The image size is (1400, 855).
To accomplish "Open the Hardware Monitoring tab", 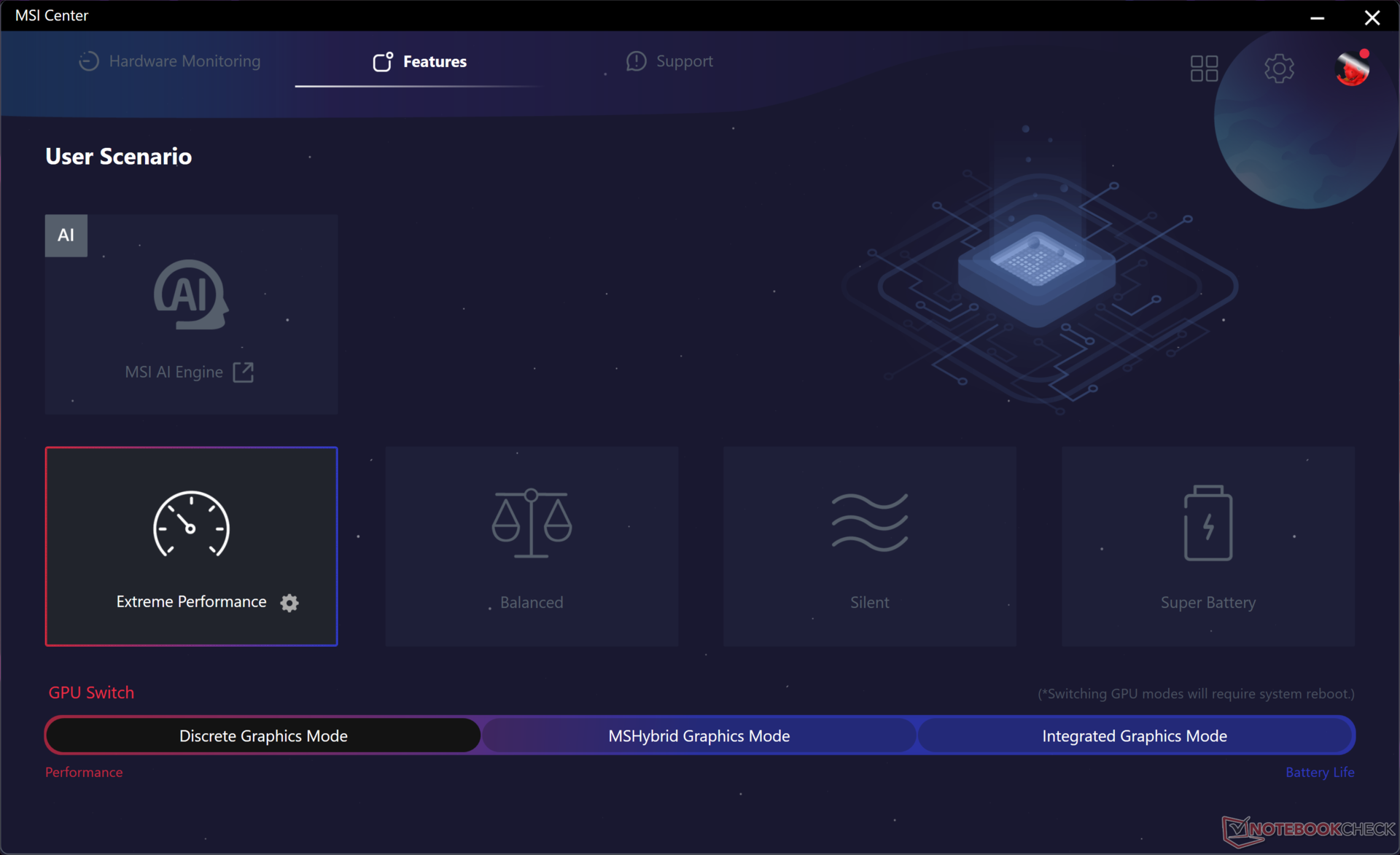I will [x=169, y=61].
